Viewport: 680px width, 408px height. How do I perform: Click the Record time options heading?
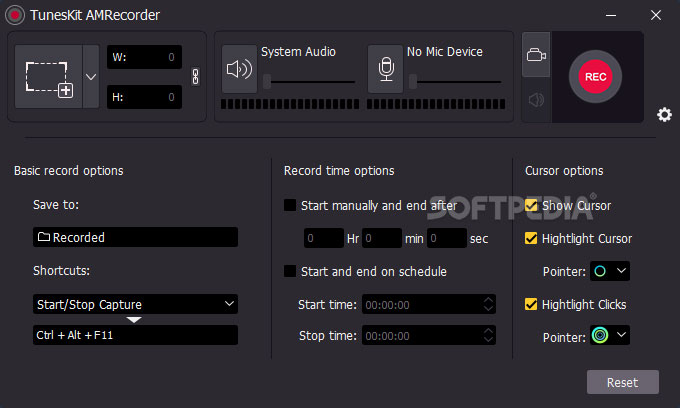(339, 171)
